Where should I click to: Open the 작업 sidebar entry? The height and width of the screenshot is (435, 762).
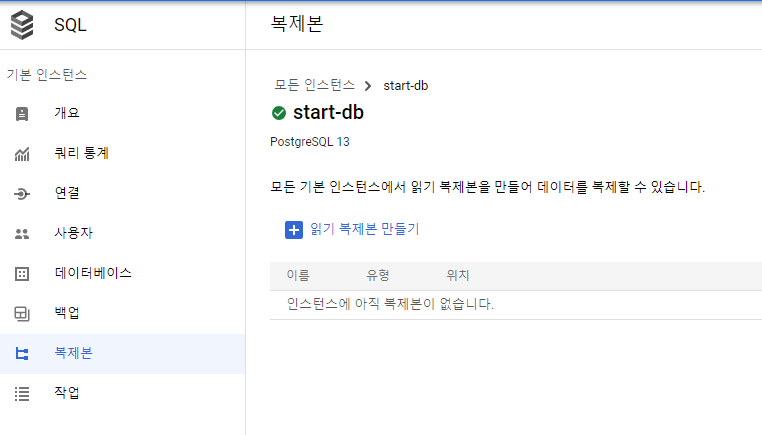click(x=67, y=393)
